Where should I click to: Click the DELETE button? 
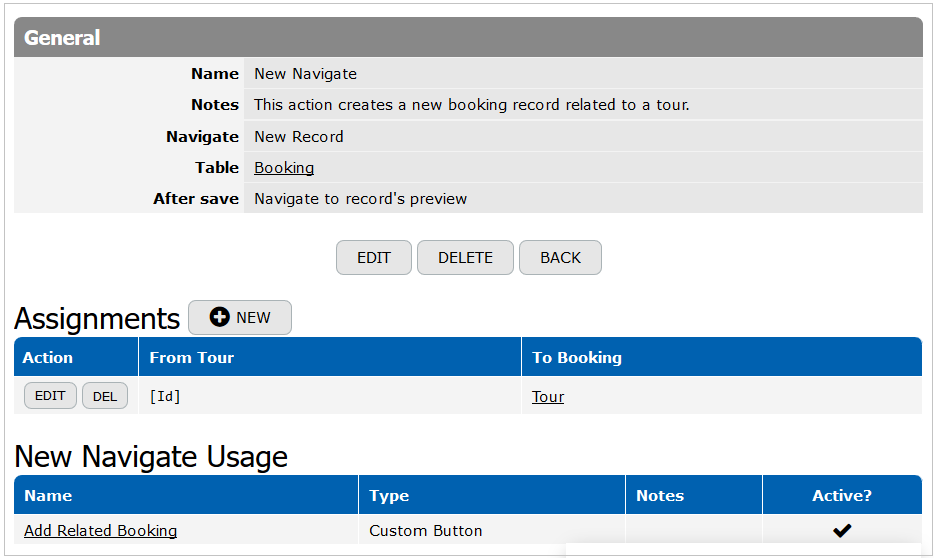[465, 257]
